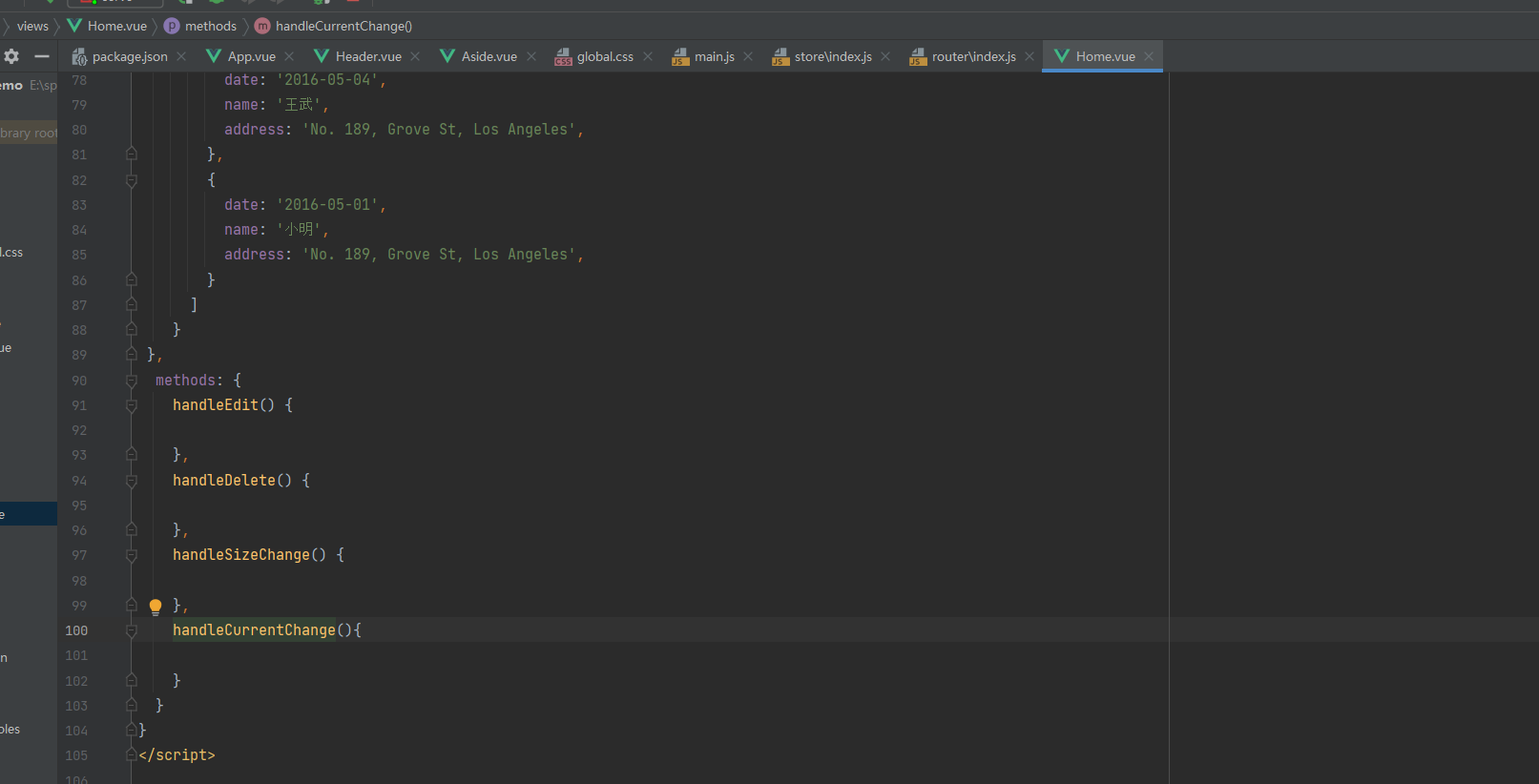Switch to App.vue tab
Screen dimensions: 1539x784
pyautogui.click(x=252, y=56)
